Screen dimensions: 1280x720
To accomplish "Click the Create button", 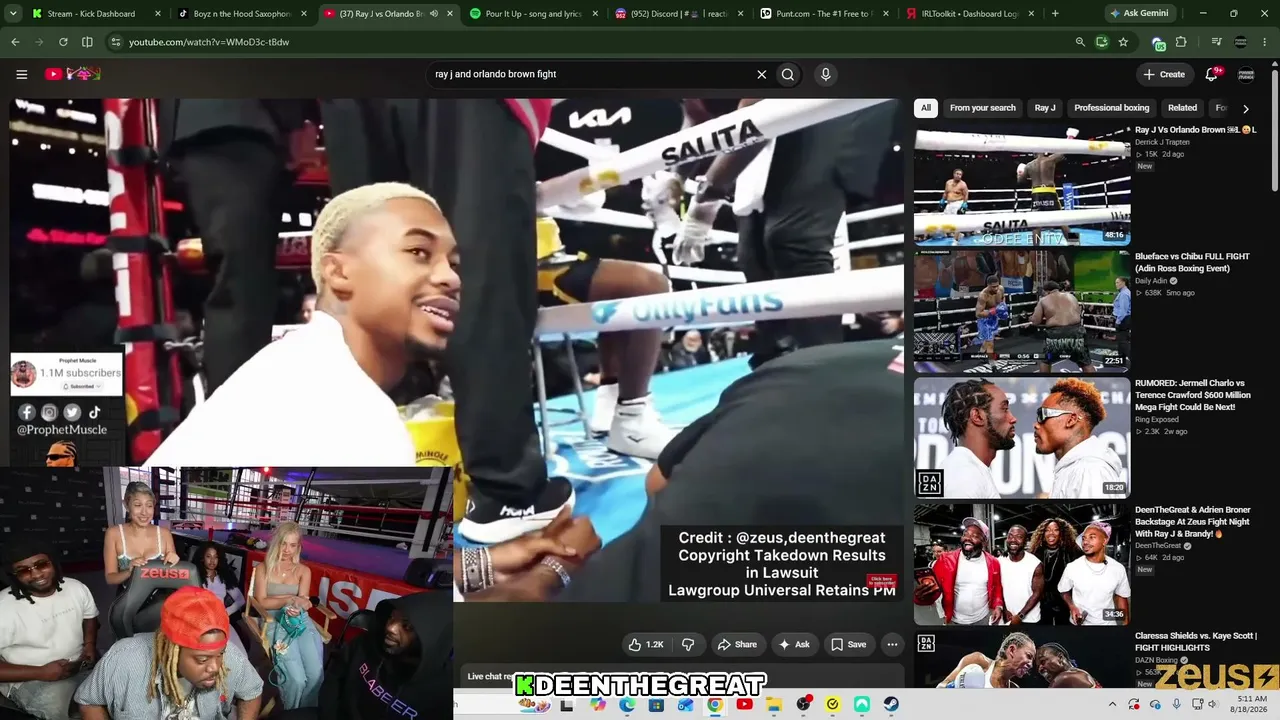I will [1164, 74].
